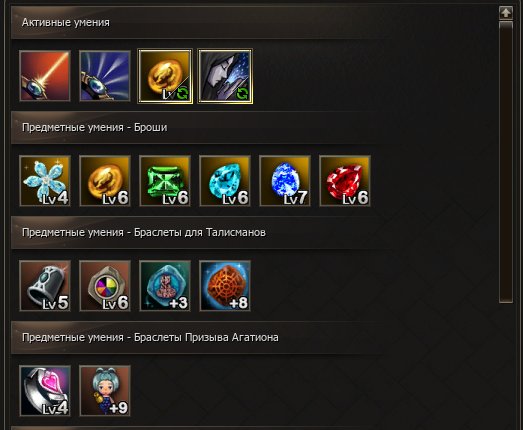This screenshot has height=430, width=523.
Task: Collapse the Активные умения section header
Action: (x=253, y=22)
